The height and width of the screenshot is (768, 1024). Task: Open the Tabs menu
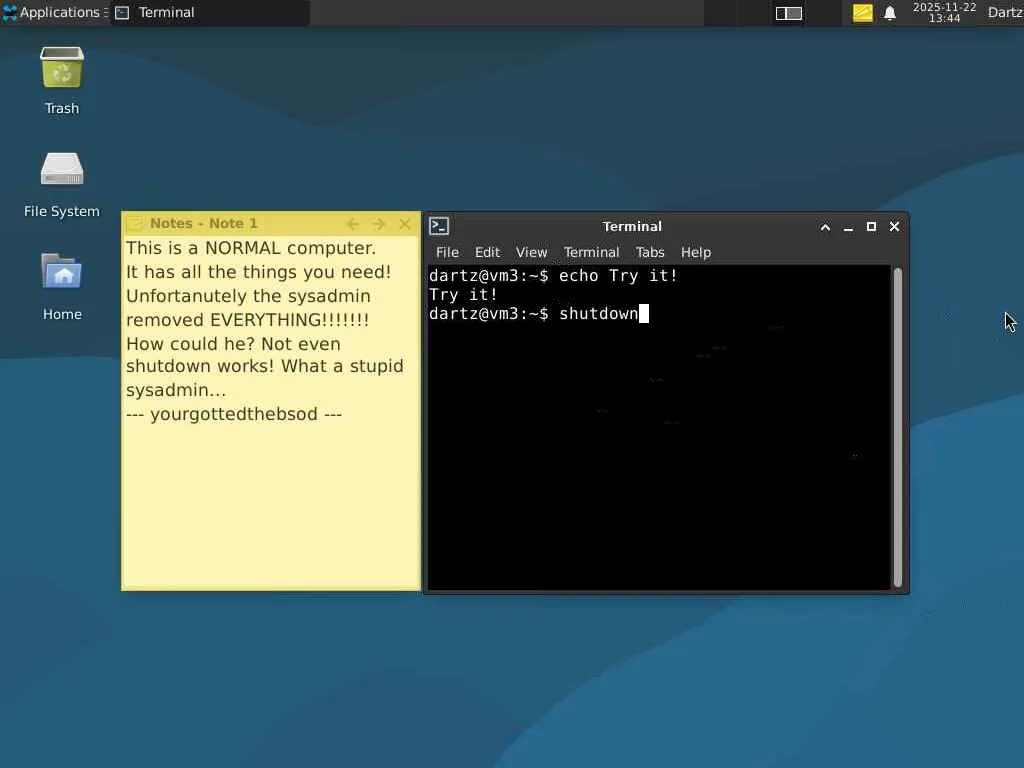point(650,252)
